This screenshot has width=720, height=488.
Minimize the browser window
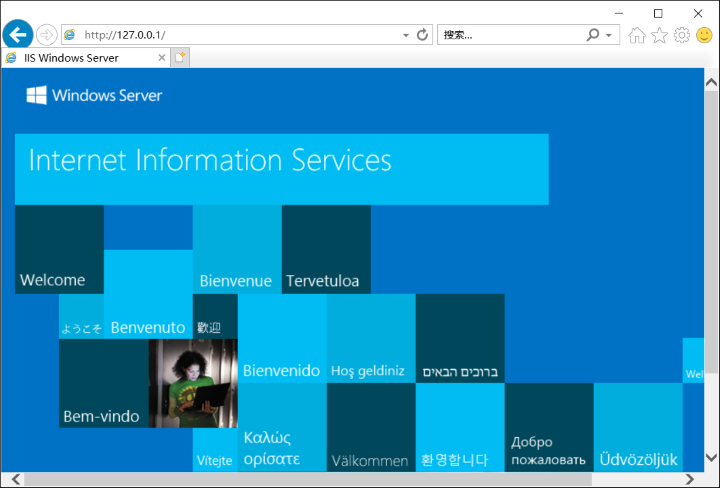tap(619, 13)
